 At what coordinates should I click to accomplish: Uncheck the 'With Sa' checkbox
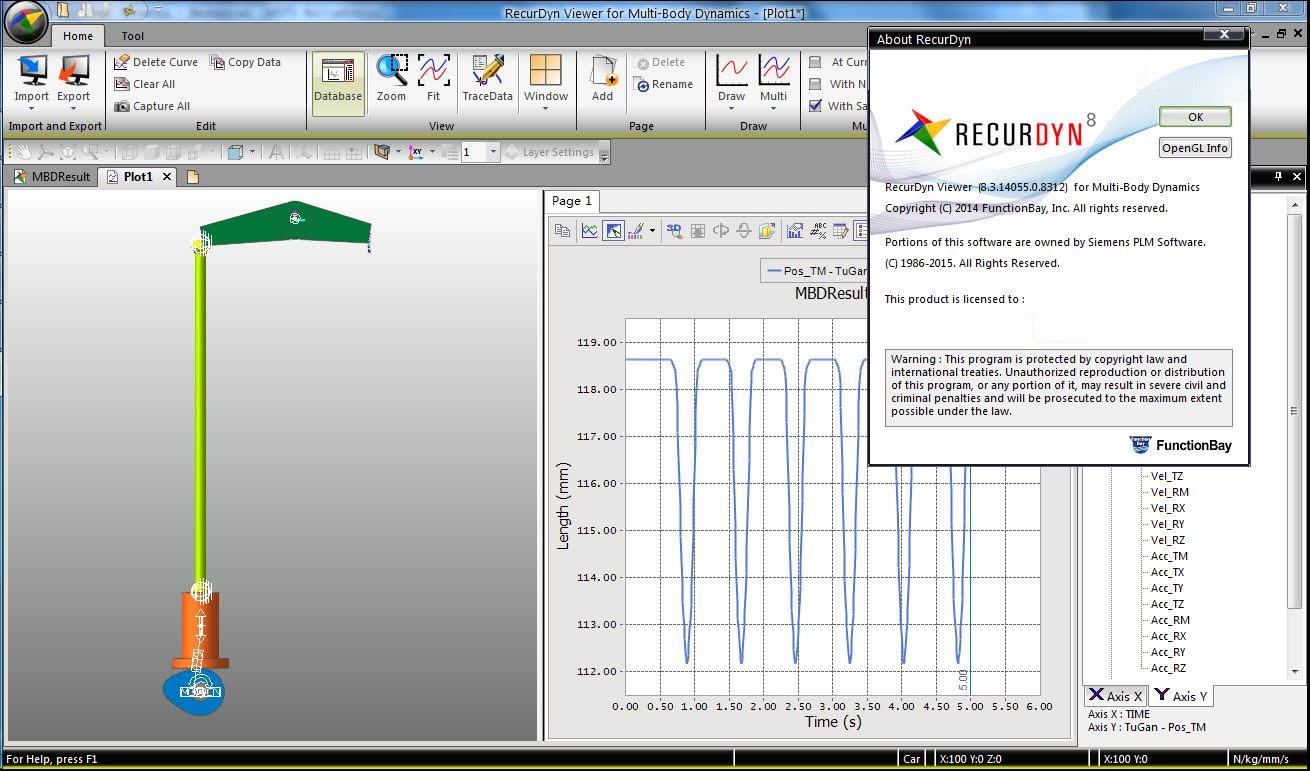[x=816, y=106]
